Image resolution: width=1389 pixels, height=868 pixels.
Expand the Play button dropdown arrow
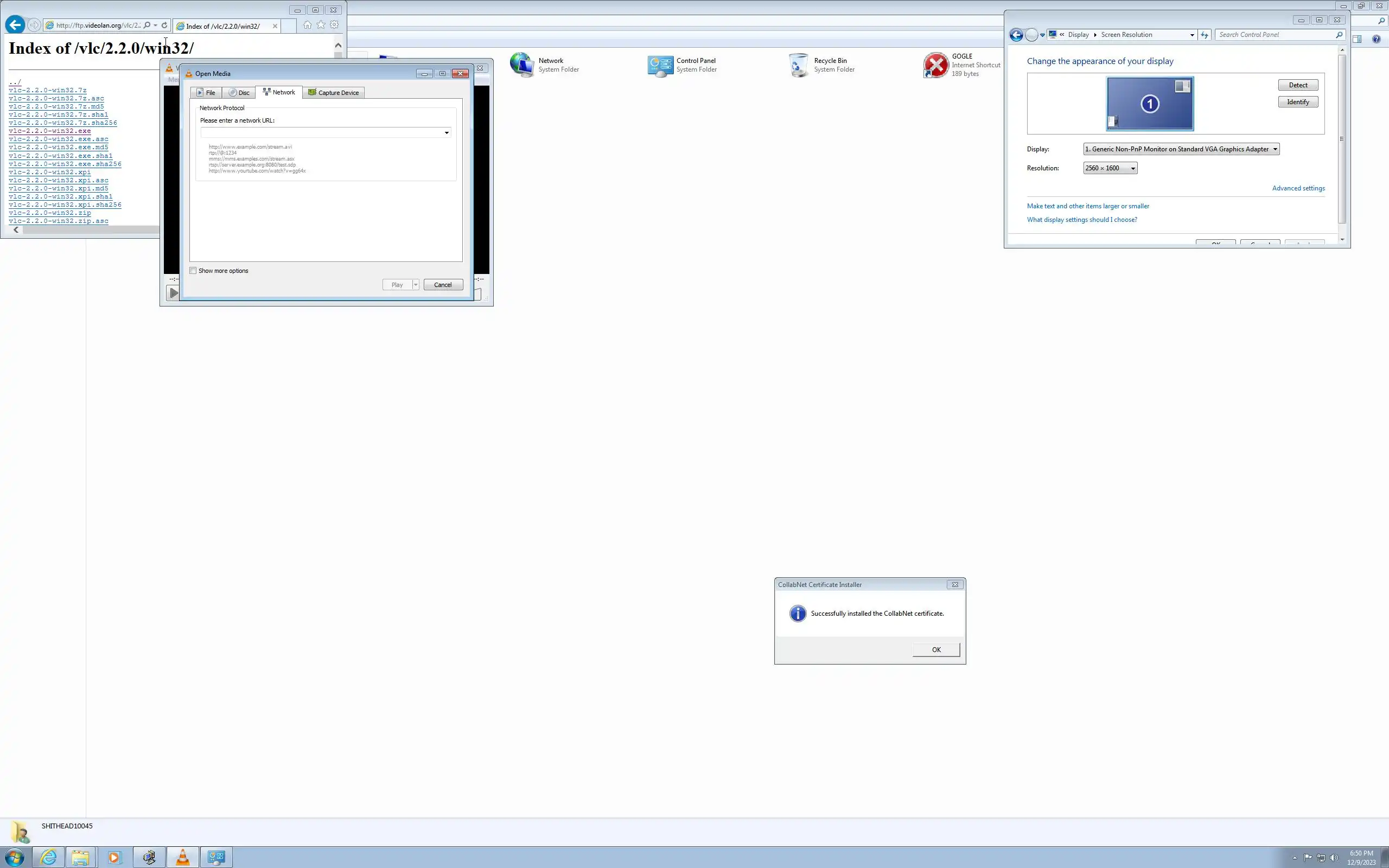click(x=416, y=285)
